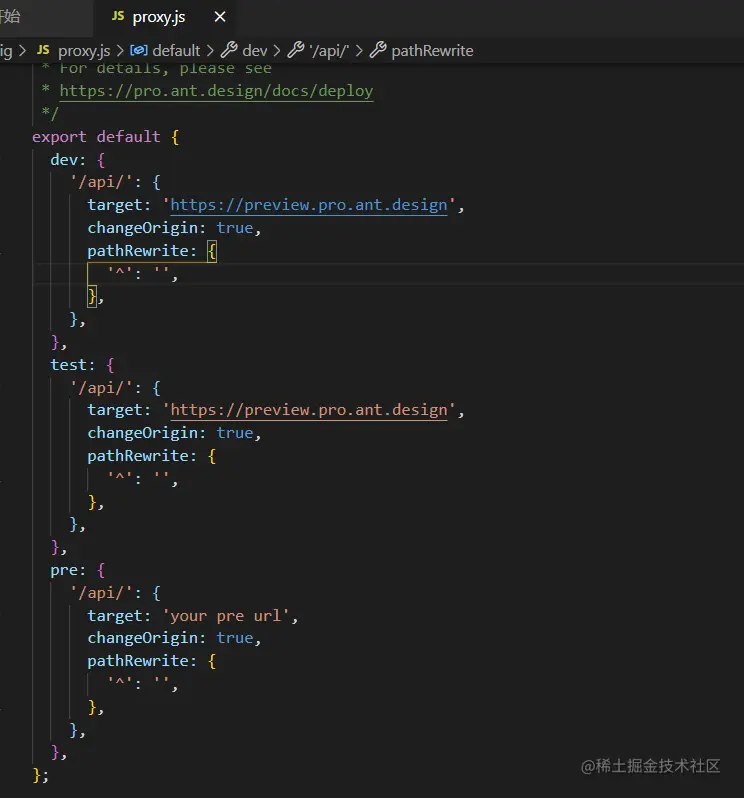Click changeOrigin in the dev block
The height and width of the screenshot is (798, 744).
click(142, 228)
